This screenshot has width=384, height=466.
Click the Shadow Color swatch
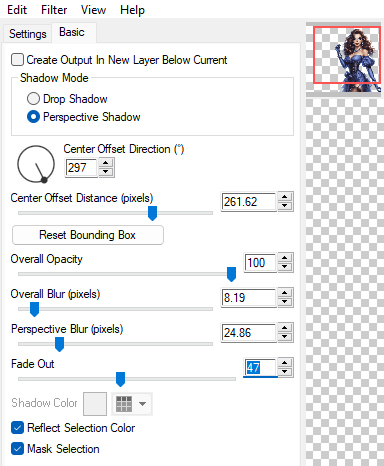(95, 404)
